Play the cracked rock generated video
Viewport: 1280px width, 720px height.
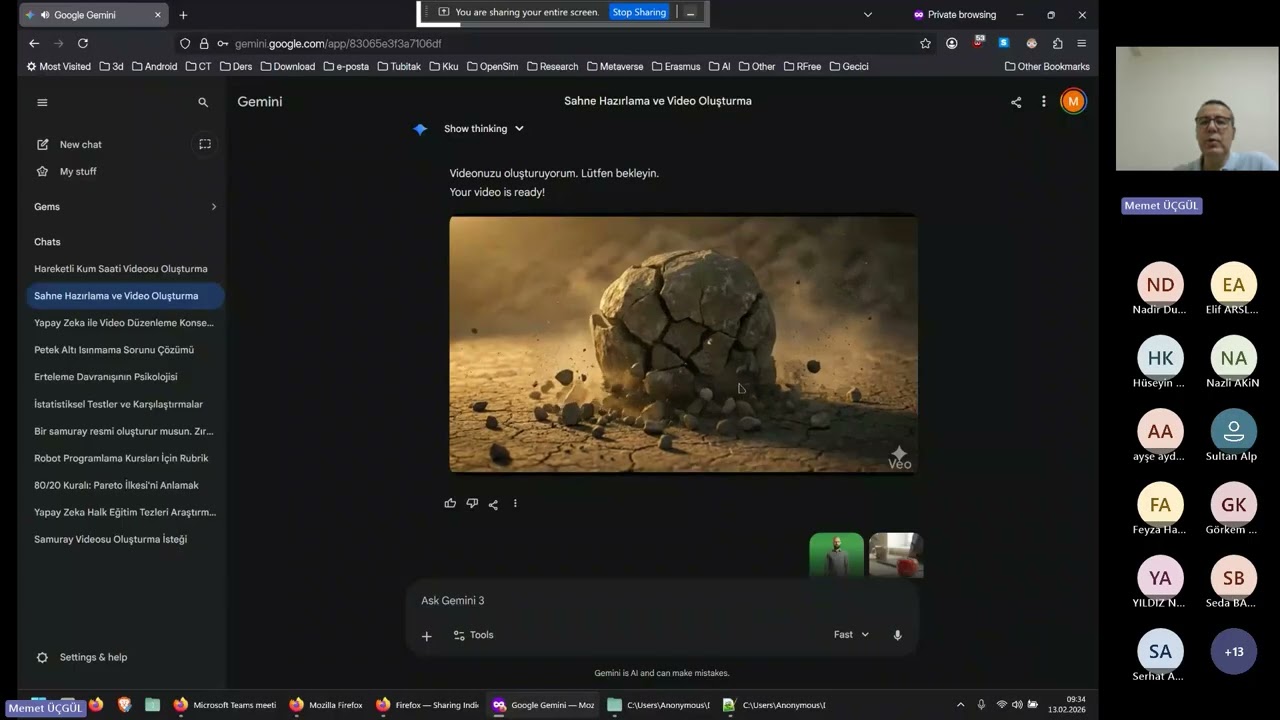point(683,344)
